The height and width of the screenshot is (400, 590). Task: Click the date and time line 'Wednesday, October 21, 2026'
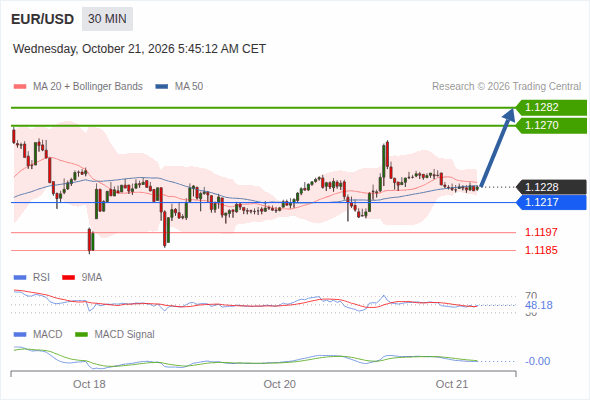pyautogui.click(x=139, y=49)
